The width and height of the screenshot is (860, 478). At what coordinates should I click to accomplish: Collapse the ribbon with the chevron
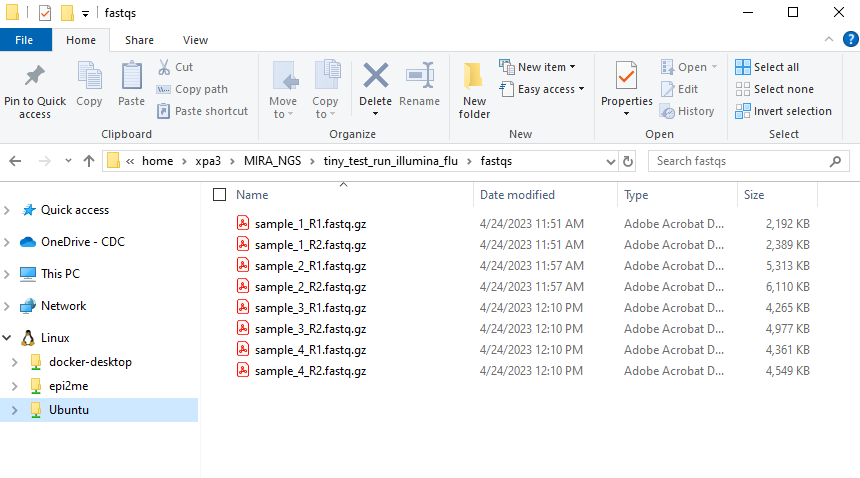[x=829, y=39]
